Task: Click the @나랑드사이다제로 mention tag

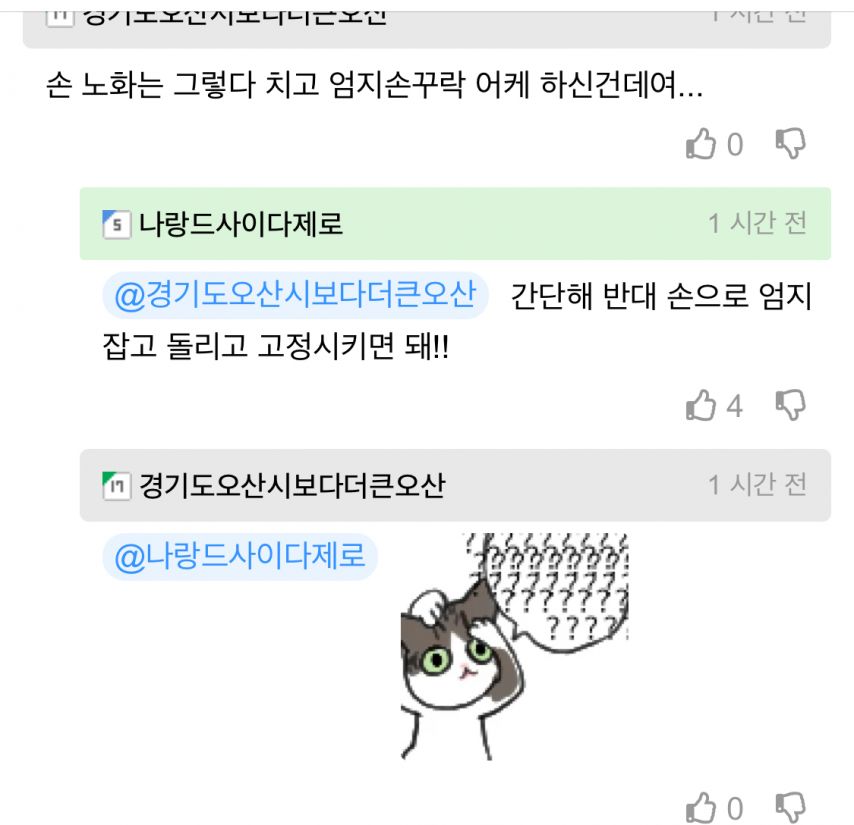Action: [x=240, y=557]
